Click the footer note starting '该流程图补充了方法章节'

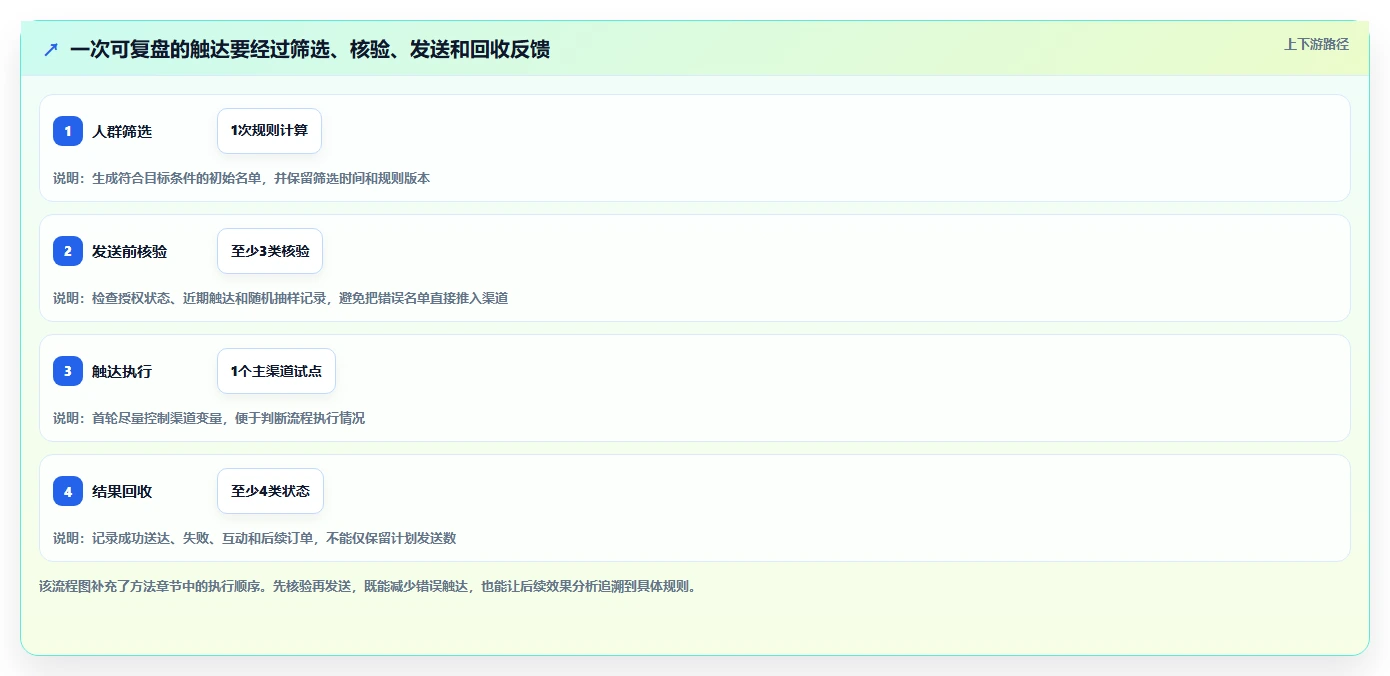(367, 586)
